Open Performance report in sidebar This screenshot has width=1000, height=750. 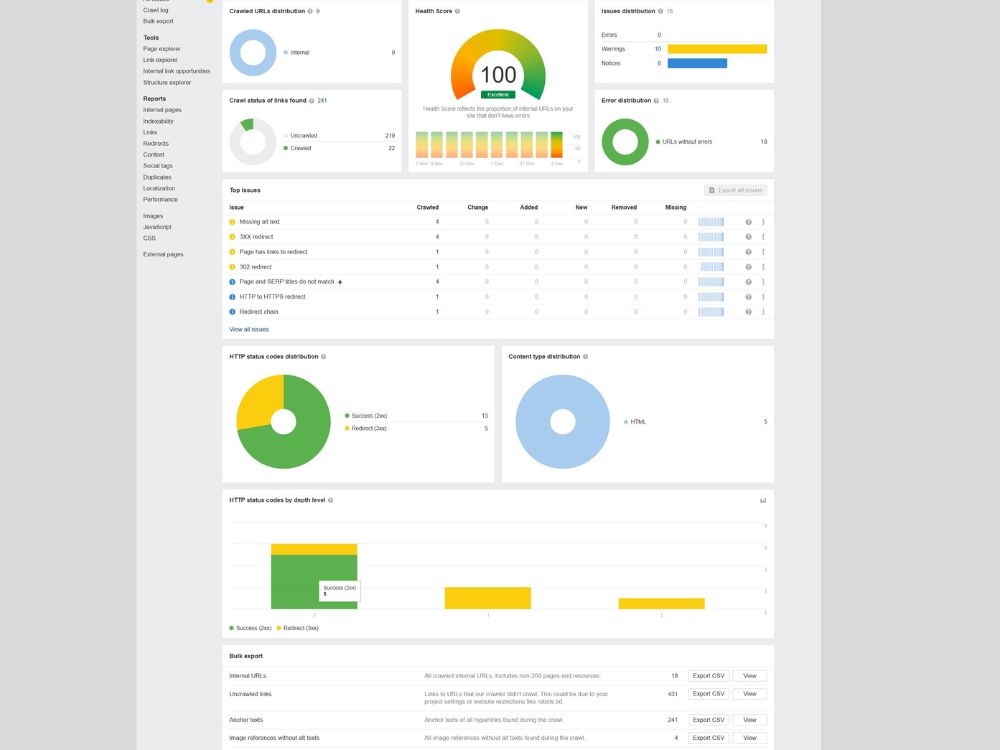(160, 200)
